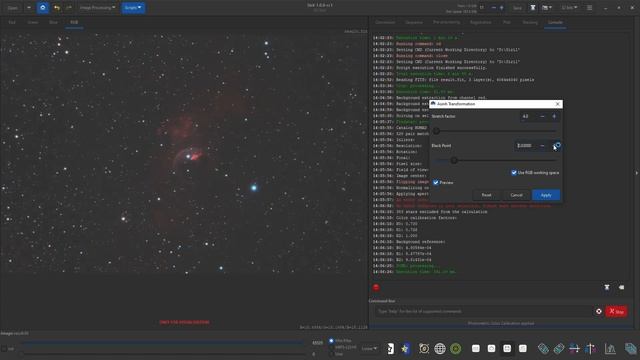This screenshot has width=640, height=360.
Task: Uncheck the Preview checkbox
Action: (436, 182)
